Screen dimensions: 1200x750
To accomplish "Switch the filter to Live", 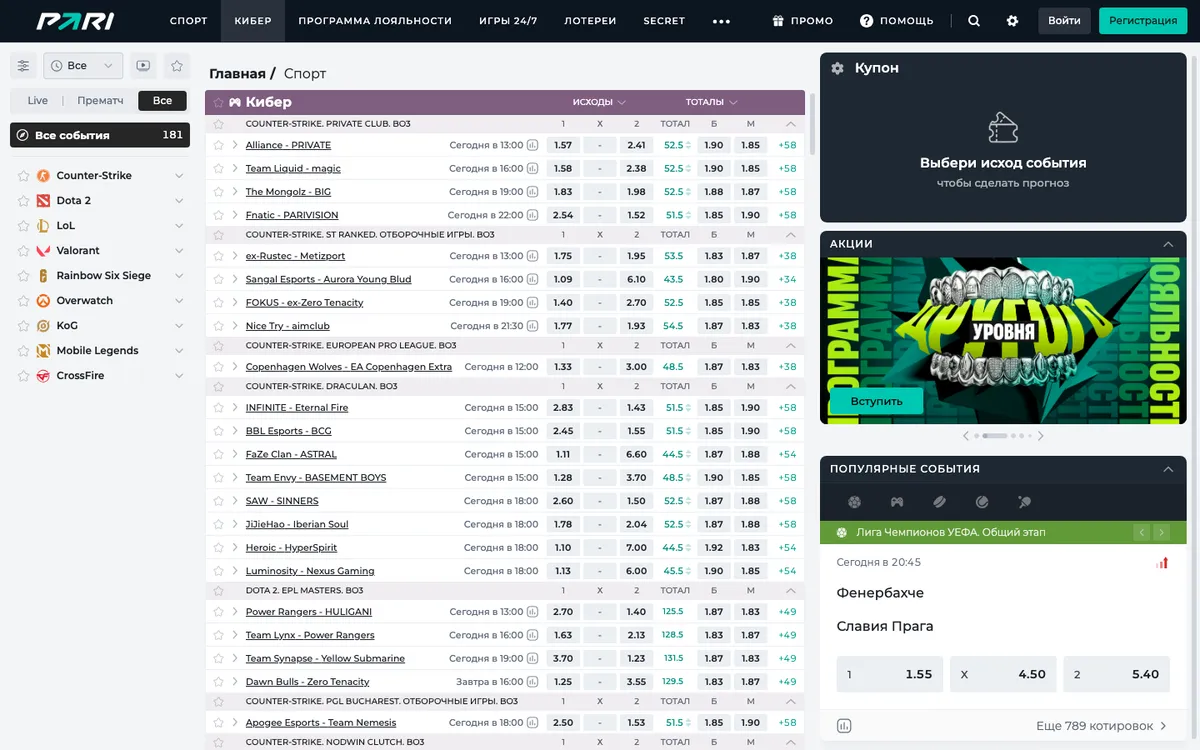I will pyautogui.click(x=38, y=101).
